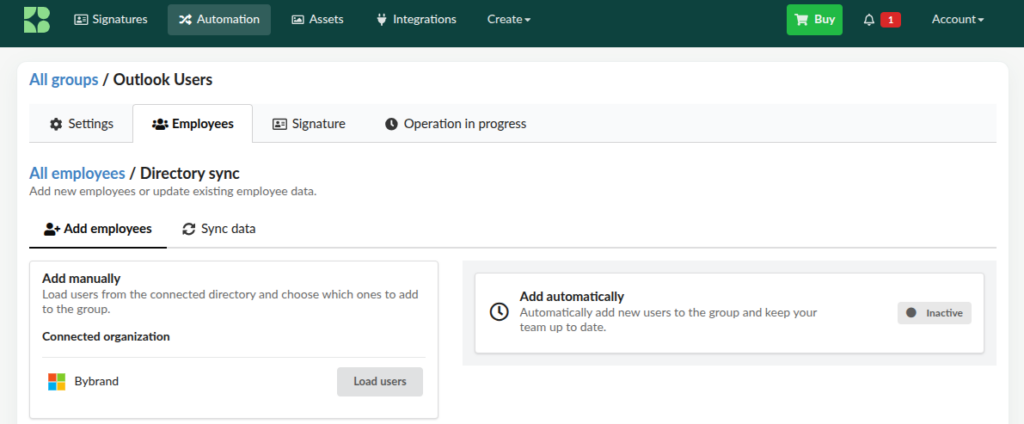
Task: Open the Signatures menu
Action: tap(111, 20)
